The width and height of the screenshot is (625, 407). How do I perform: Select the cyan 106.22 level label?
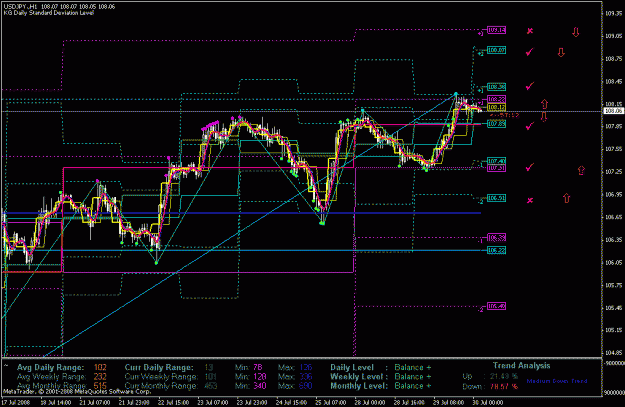point(497,250)
